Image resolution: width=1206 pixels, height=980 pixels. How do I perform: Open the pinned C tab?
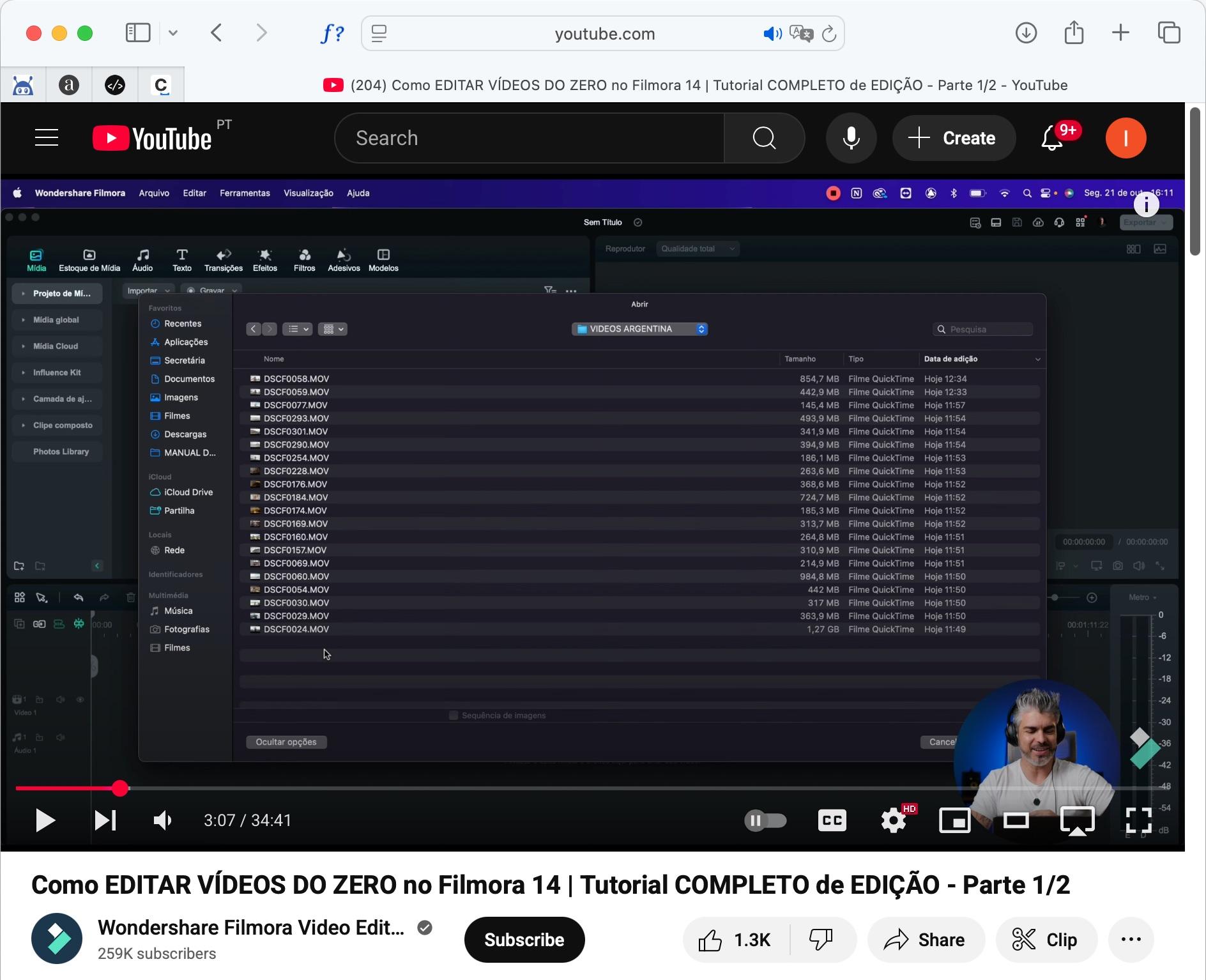click(x=161, y=85)
